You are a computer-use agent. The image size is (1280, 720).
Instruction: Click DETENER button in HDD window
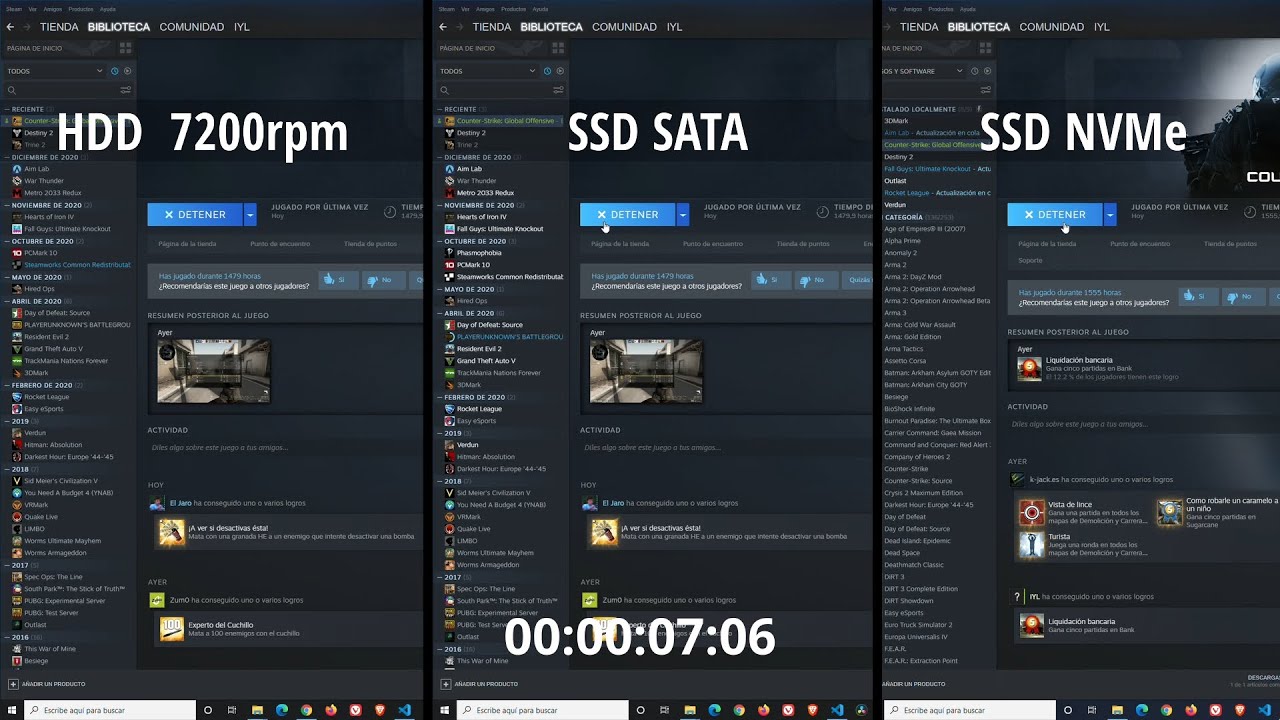point(195,214)
